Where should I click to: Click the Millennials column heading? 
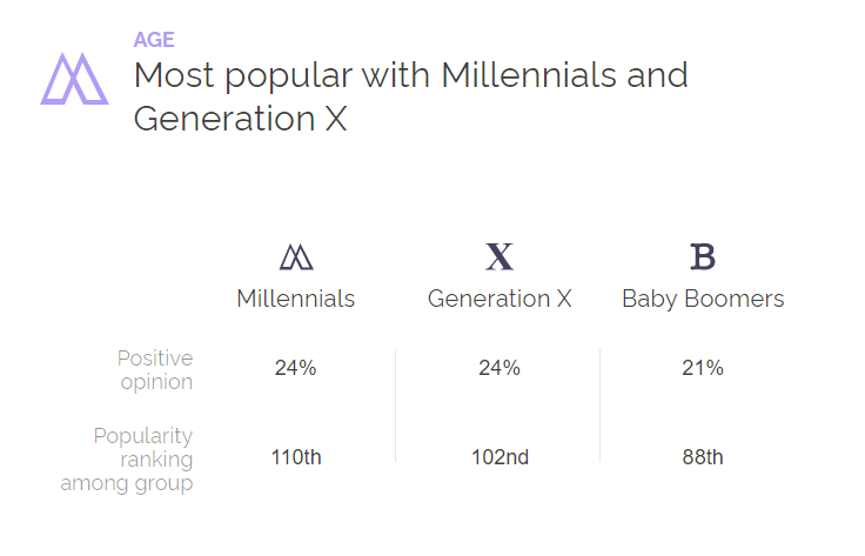[x=296, y=299]
